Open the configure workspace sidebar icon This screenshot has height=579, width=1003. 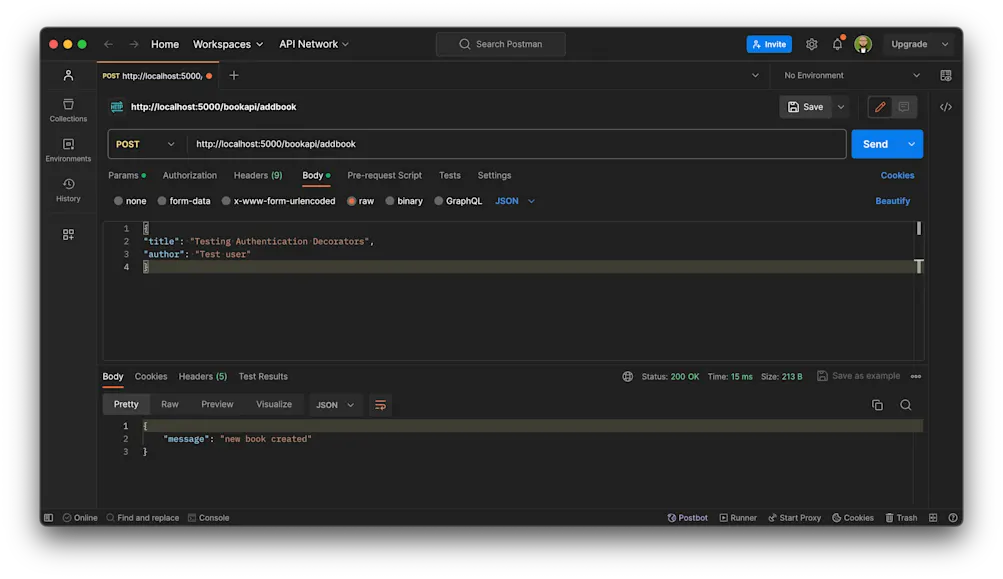tap(68, 235)
